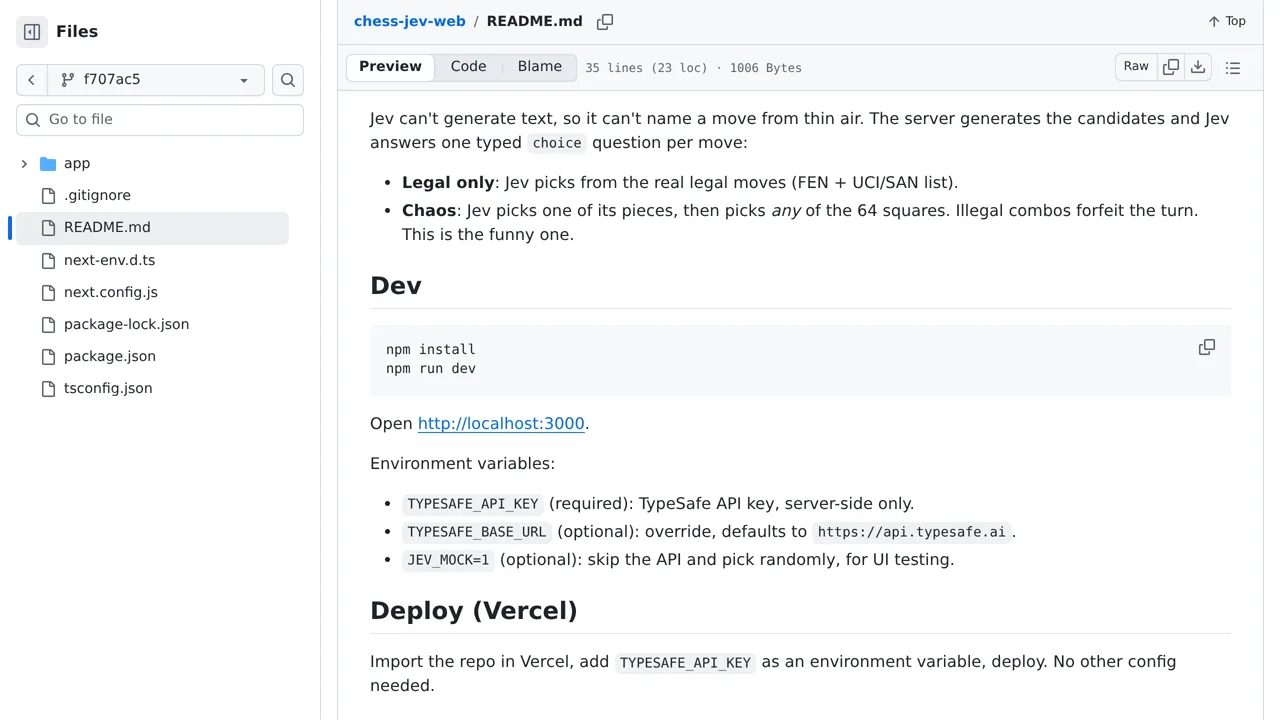1280x720 pixels.
Task: Click the https://api.typesafe.ai code text
Action: [912, 532]
